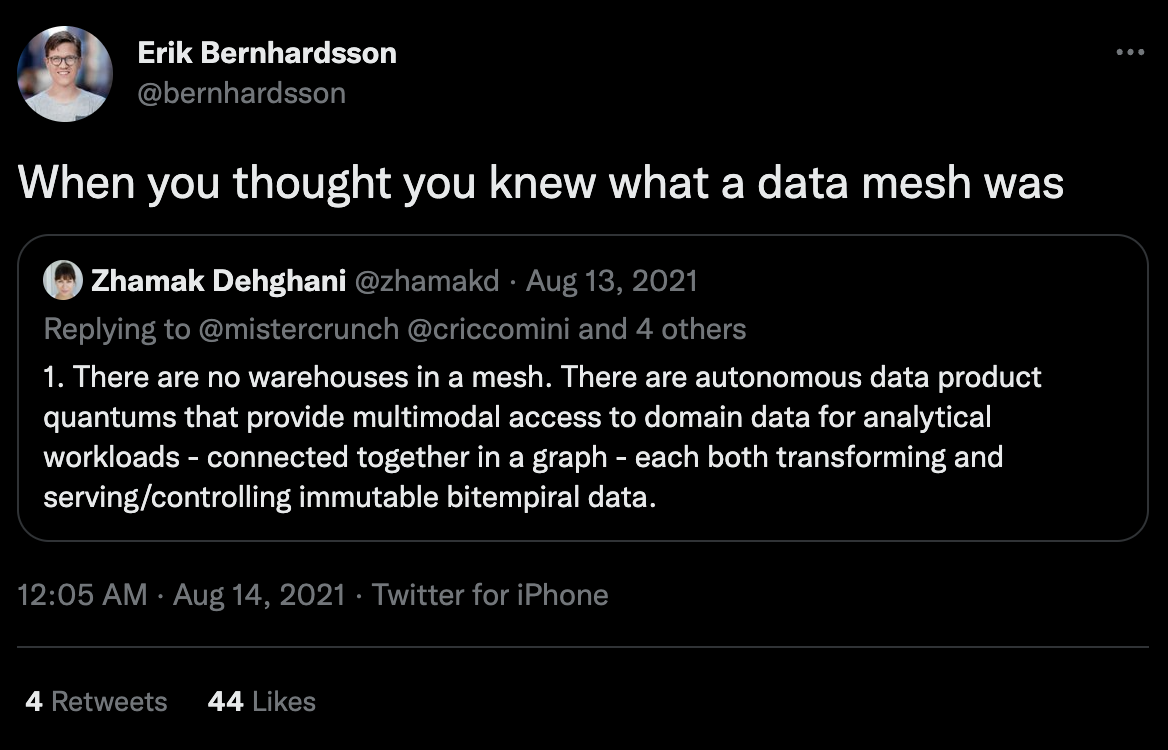
Task: Open the 12:05 AM timestamp link
Action: (x=82, y=594)
